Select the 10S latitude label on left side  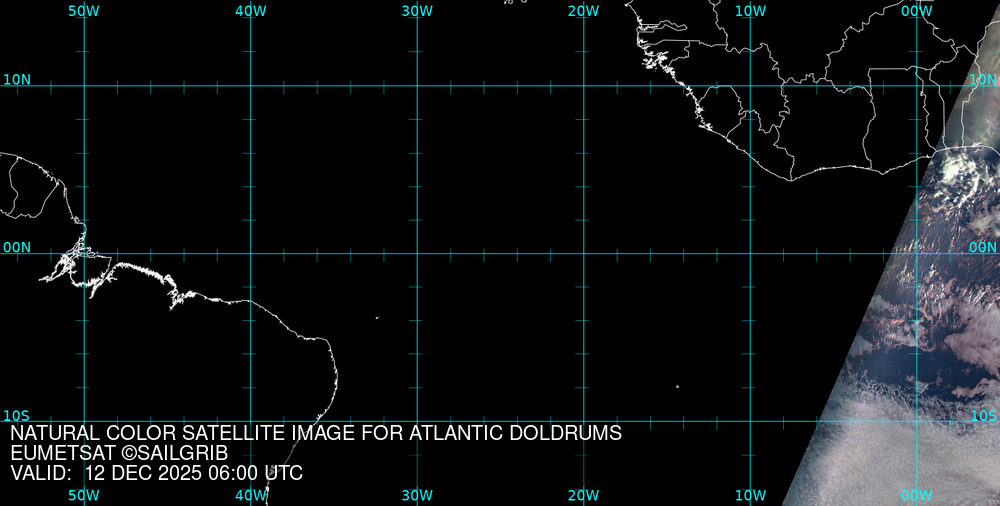[x=16, y=415]
